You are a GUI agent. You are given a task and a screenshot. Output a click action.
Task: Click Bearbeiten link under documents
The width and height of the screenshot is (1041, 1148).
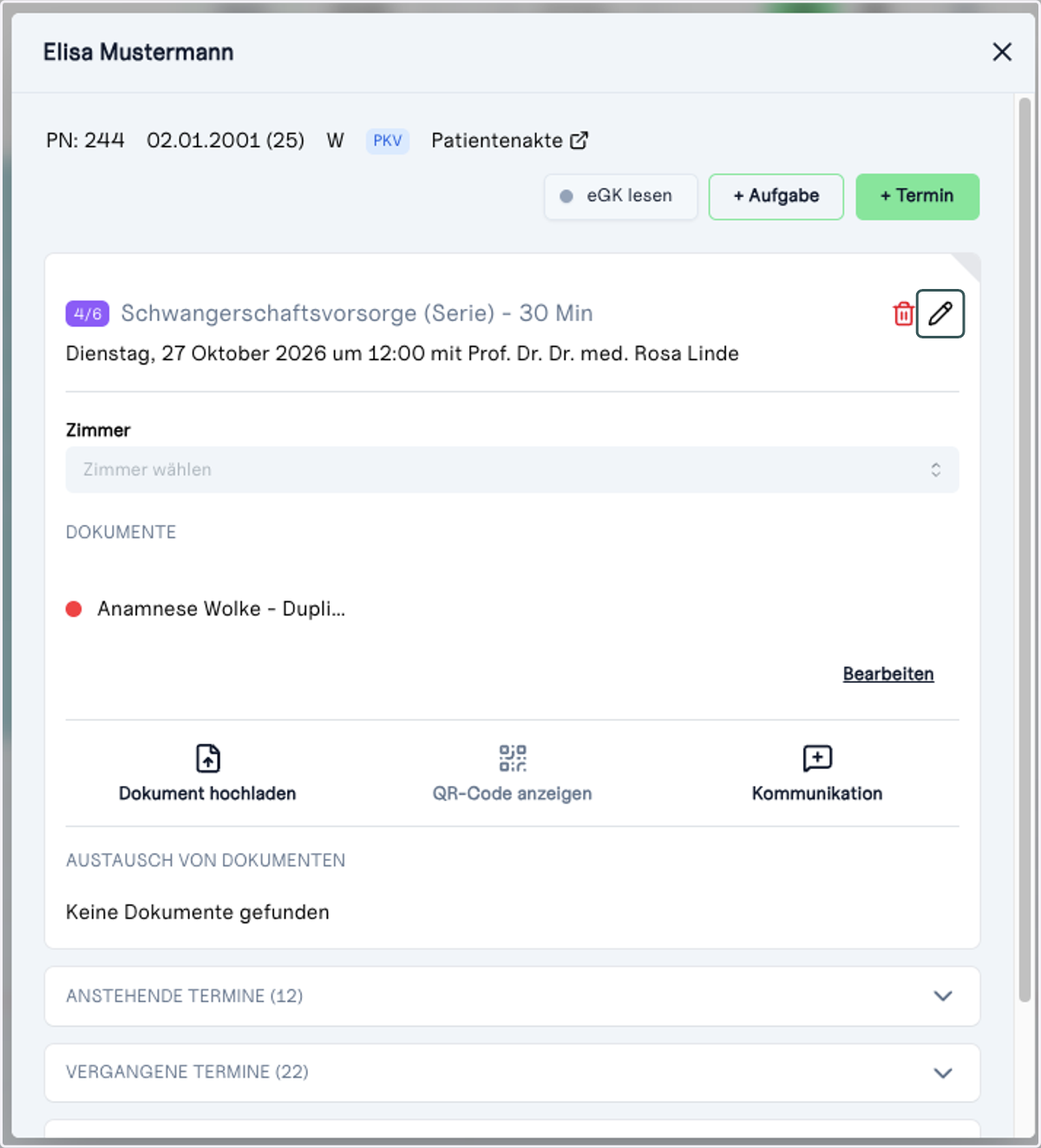(x=888, y=674)
